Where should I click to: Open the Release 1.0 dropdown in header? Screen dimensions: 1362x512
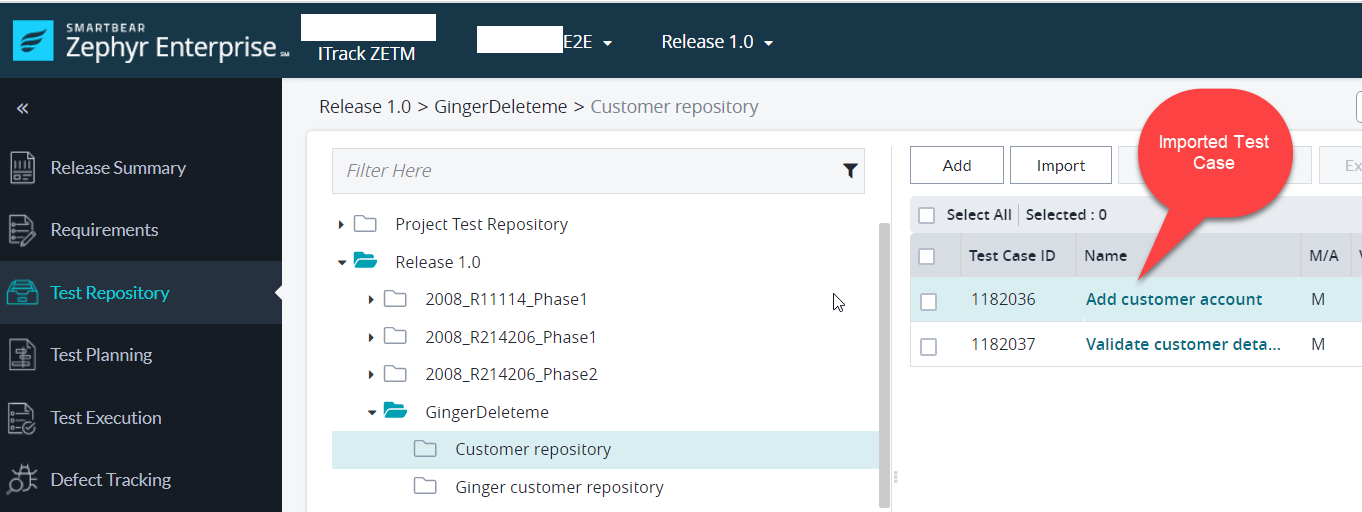pos(717,42)
